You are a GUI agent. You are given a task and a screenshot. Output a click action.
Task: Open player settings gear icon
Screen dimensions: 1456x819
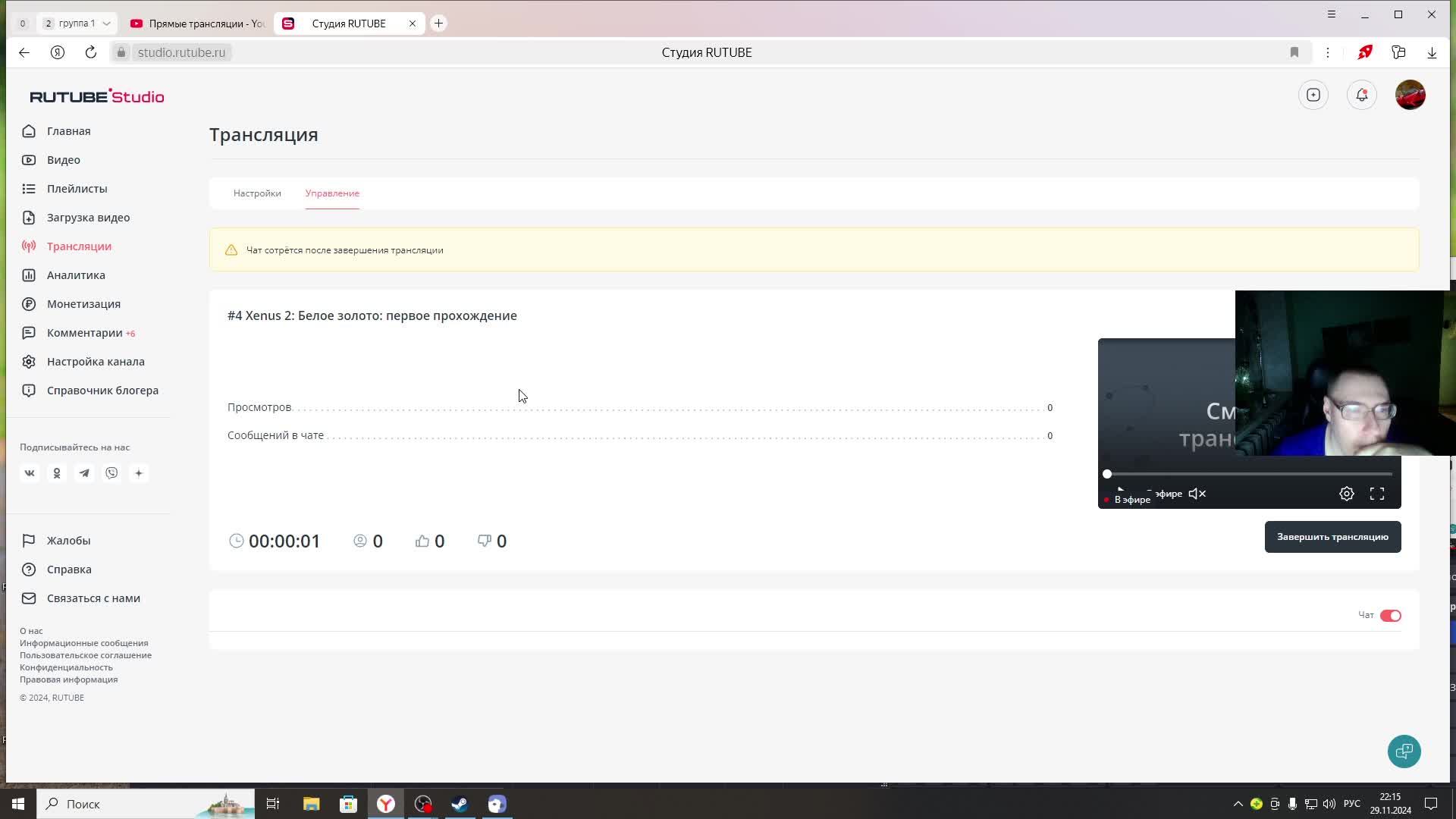click(1346, 494)
